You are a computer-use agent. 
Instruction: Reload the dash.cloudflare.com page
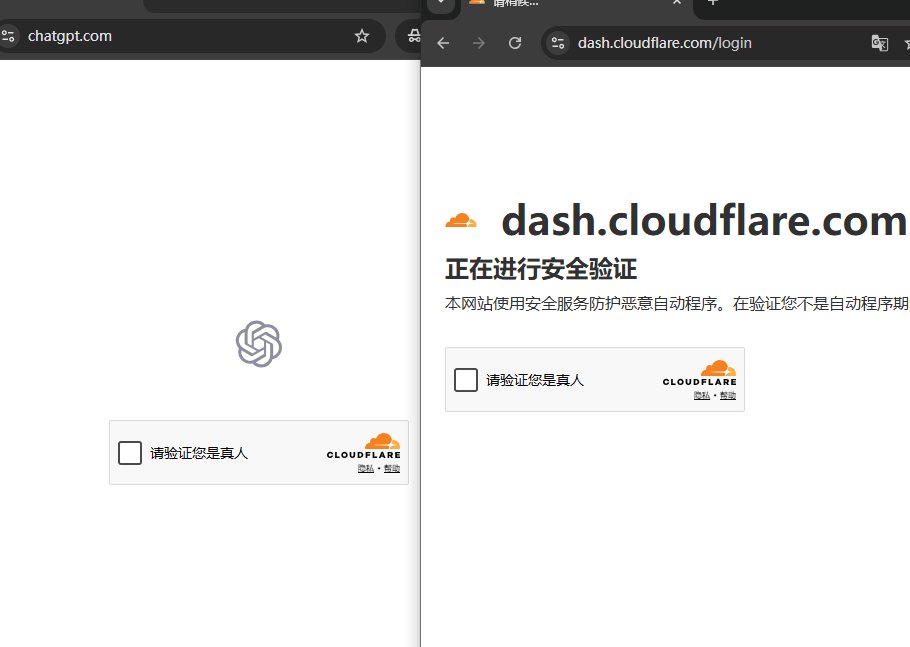tap(515, 43)
